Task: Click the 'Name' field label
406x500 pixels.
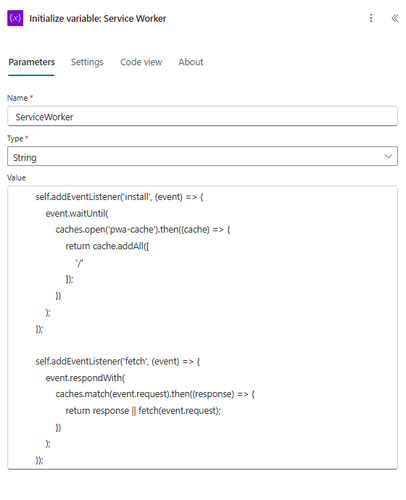Action: click(17, 98)
